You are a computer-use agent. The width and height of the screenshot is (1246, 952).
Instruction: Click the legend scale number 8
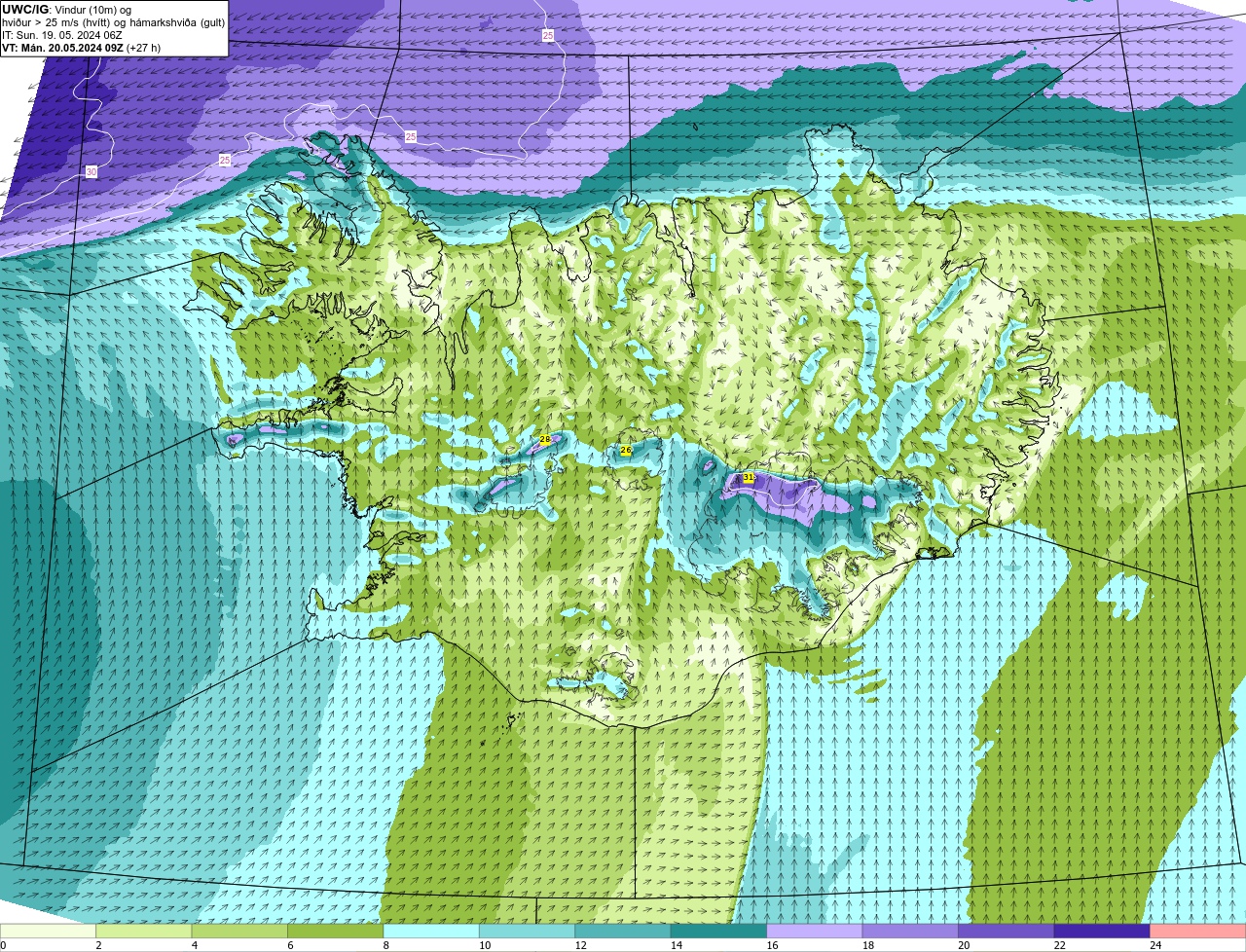tap(385, 945)
